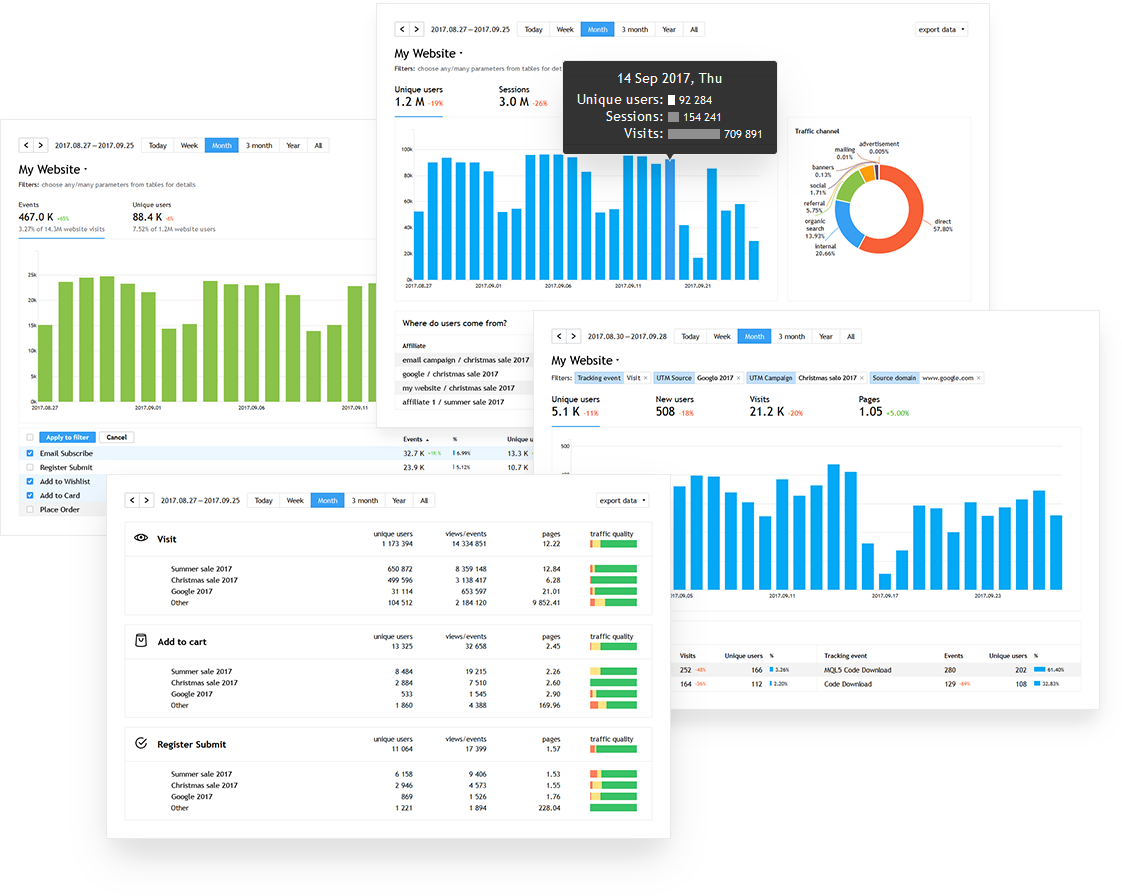
Task: Select Week tab in top Traffic channel window
Action: 565,29
